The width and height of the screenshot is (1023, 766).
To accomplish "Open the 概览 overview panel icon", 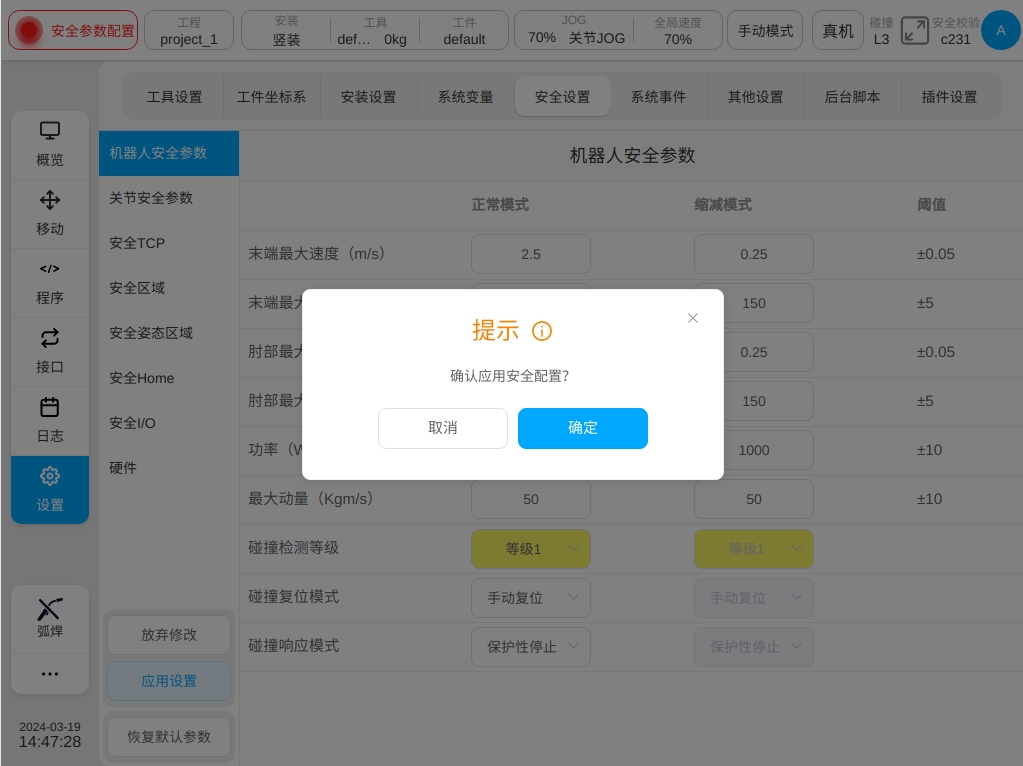I will (x=50, y=131).
